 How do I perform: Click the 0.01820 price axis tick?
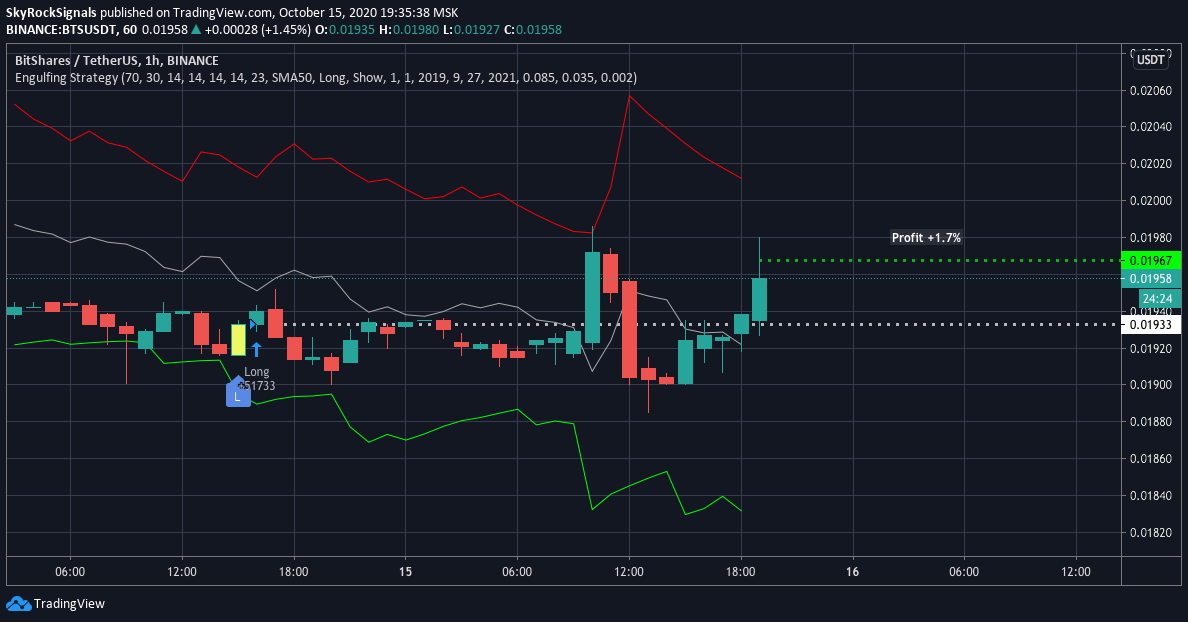point(1150,533)
